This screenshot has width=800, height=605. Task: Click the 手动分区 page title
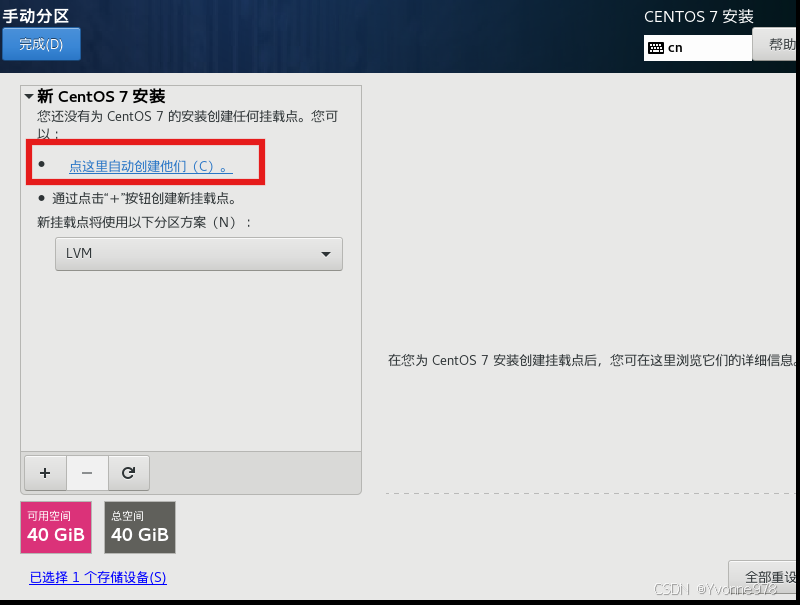point(36,16)
